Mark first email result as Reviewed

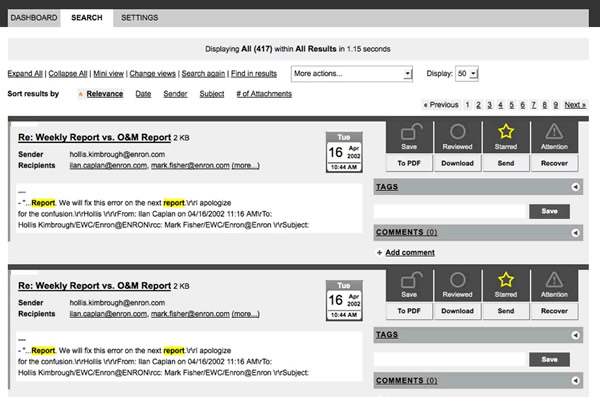457,137
